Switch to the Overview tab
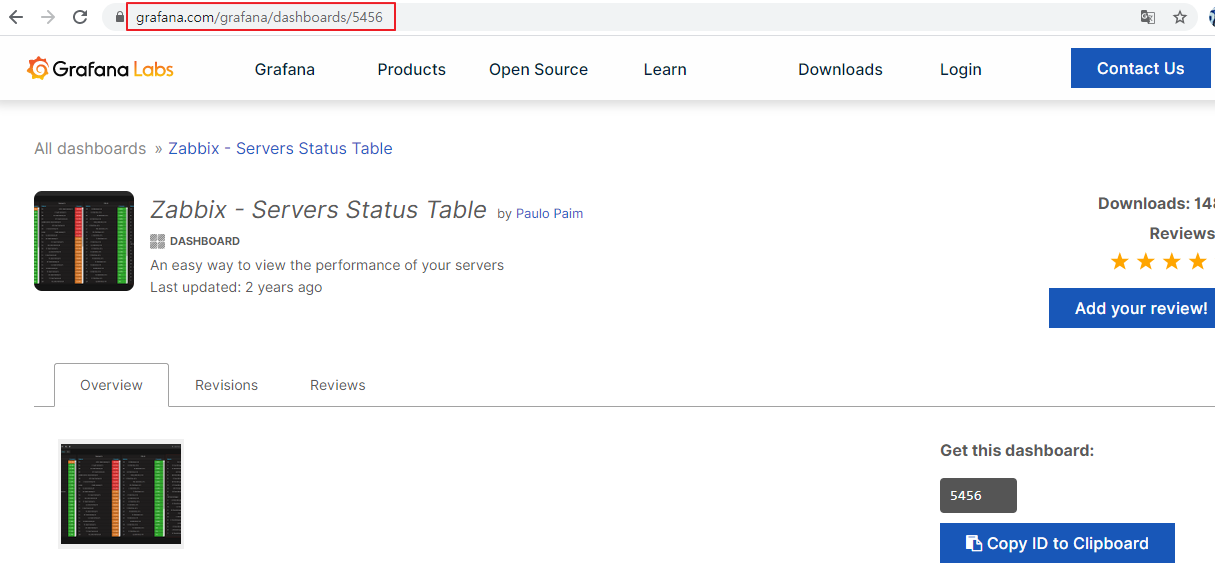 (x=111, y=385)
